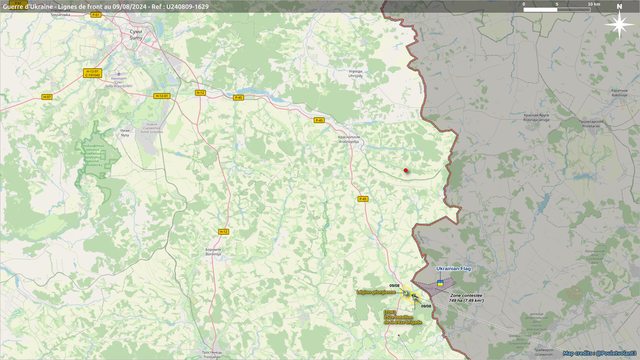Click the map scale bar
The width and height of the screenshot is (640, 360).
557,9
